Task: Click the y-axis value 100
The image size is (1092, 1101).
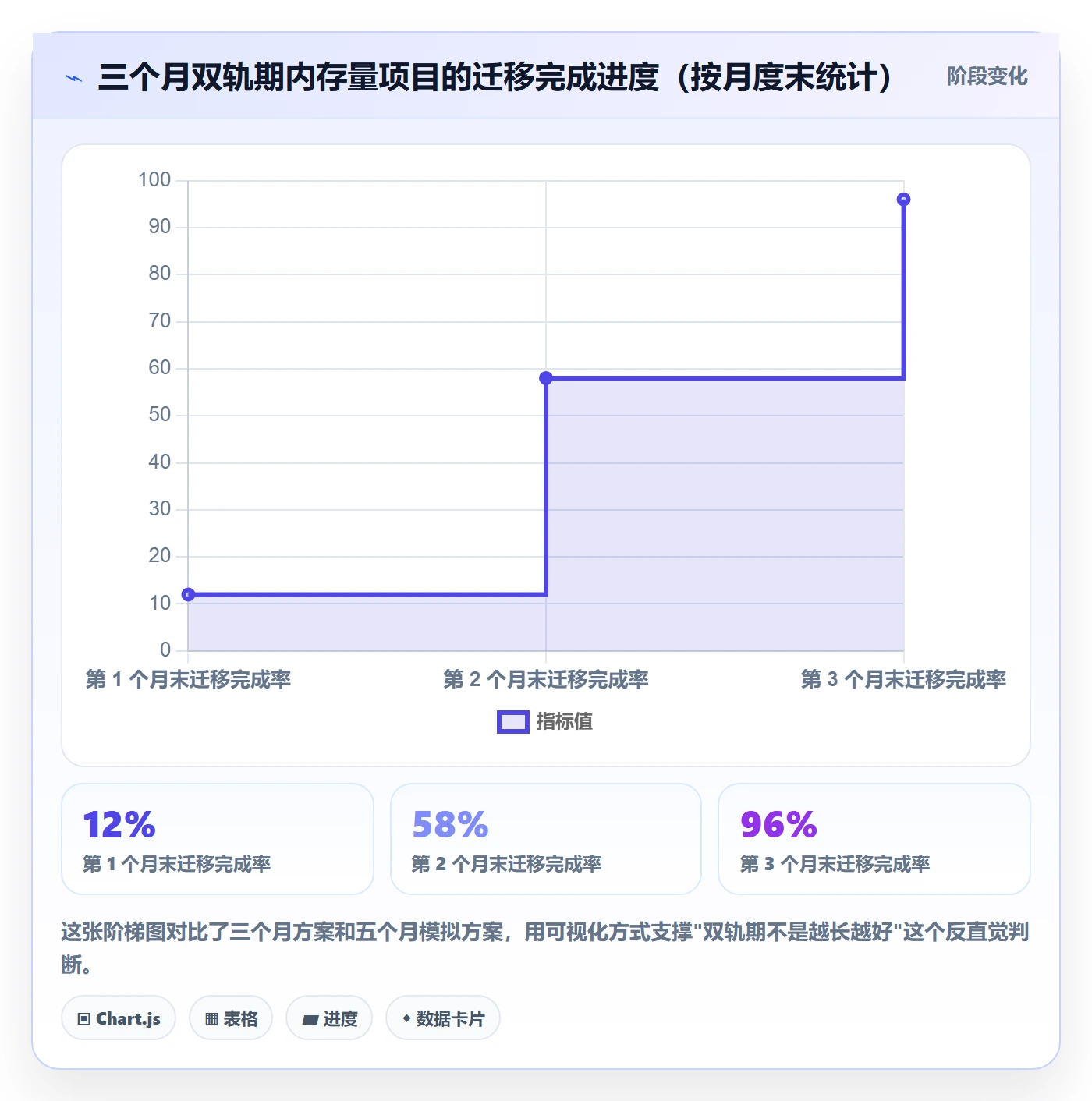Action: click(x=154, y=180)
